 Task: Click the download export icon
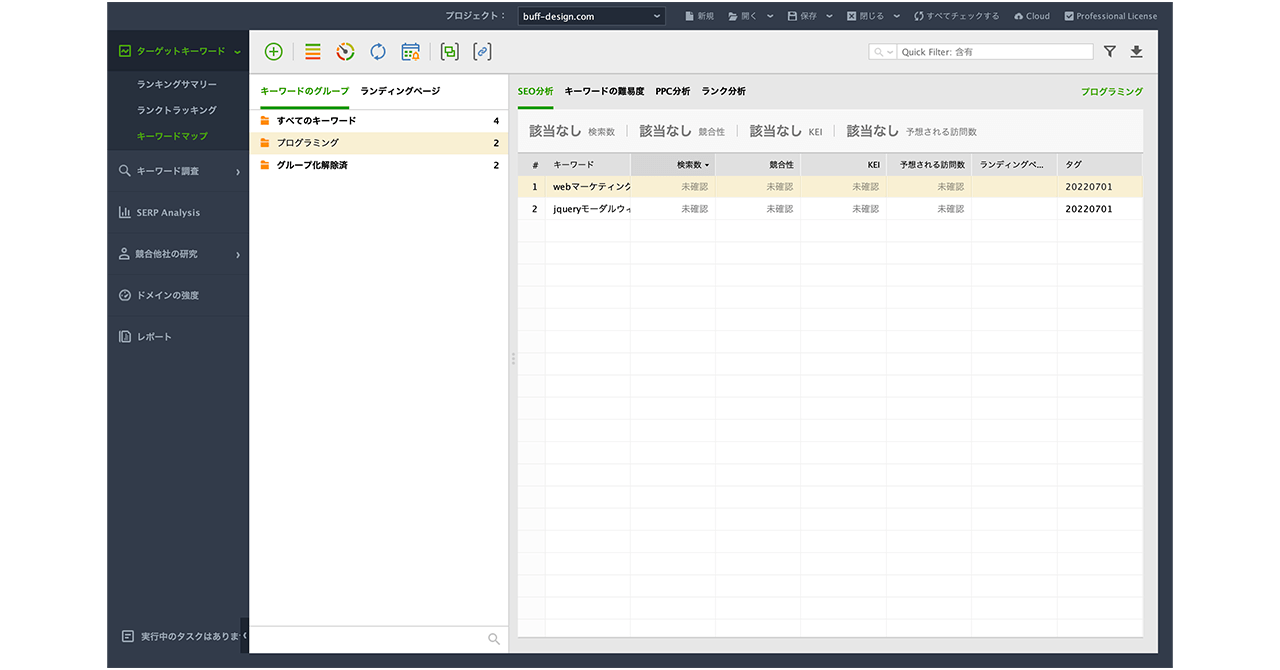coord(1136,52)
